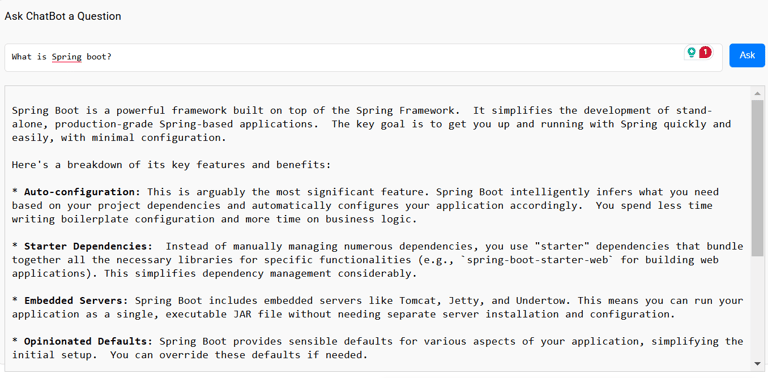The image size is (768, 378).
Task: Click the green Grammarly lightbulb icon
Action: 691,52
